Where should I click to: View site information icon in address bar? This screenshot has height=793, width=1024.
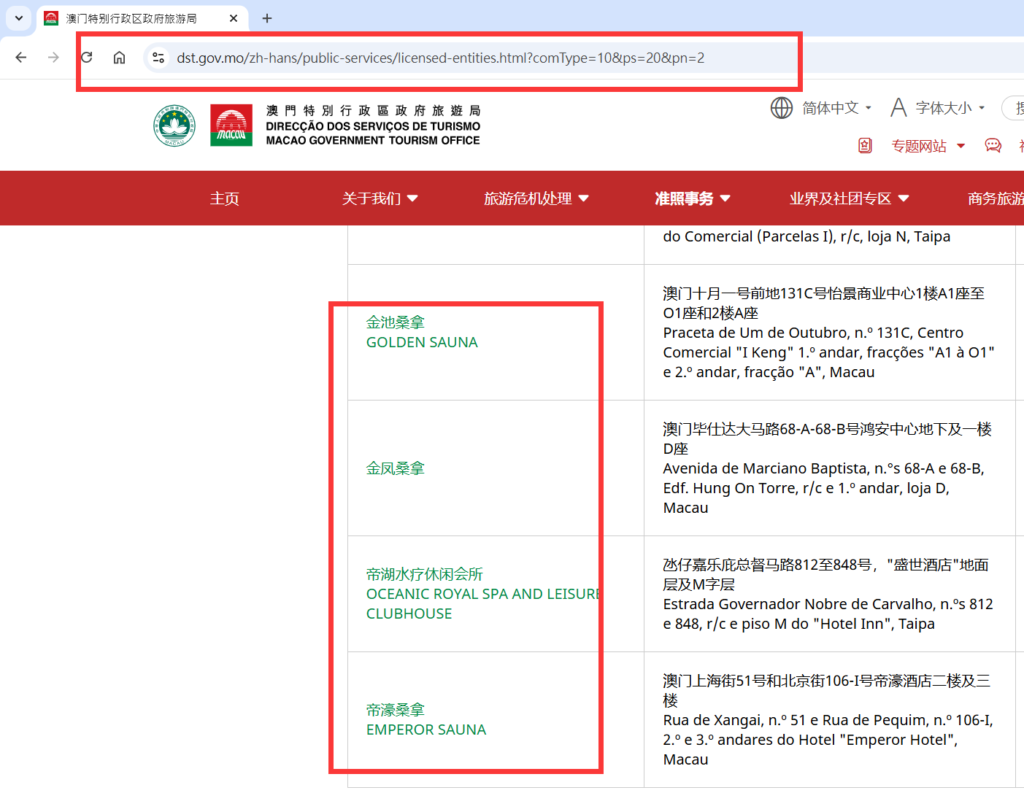tap(158, 57)
